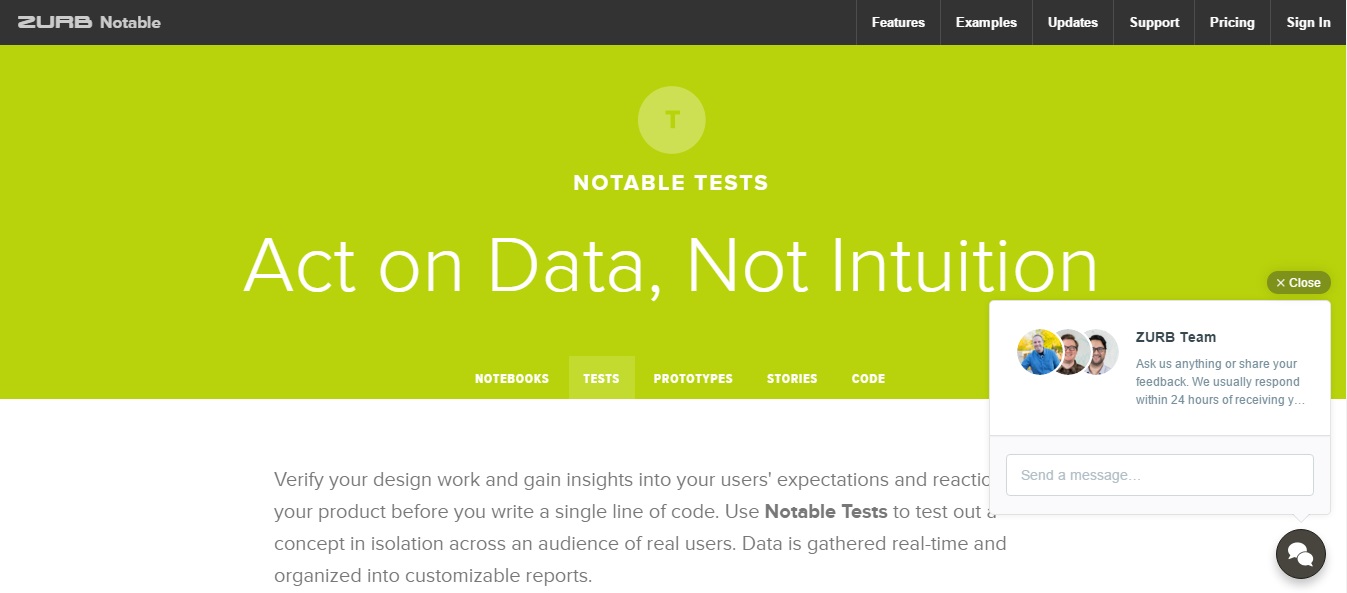
Task: Click the third ZURB team avatar
Action: 1100,352
